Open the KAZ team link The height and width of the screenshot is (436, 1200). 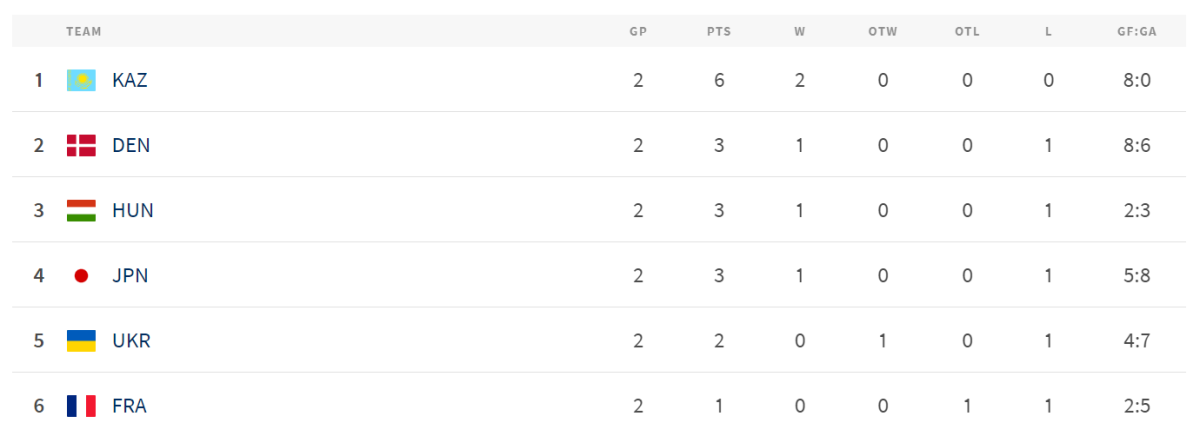pos(130,80)
